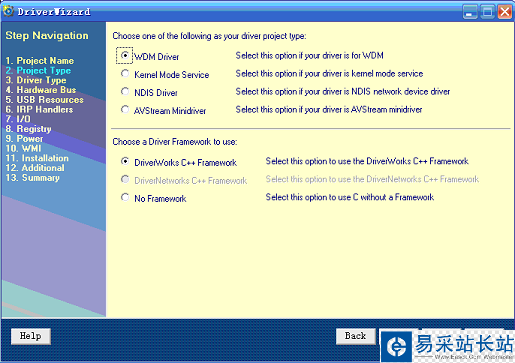Select the WDM Driver radio button
Image resolution: width=515 pixels, height=363 pixels.
click(125, 55)
